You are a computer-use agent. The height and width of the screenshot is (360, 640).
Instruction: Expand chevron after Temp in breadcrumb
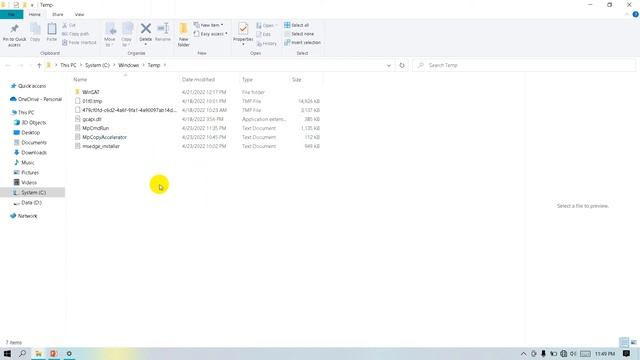[165, 65]
